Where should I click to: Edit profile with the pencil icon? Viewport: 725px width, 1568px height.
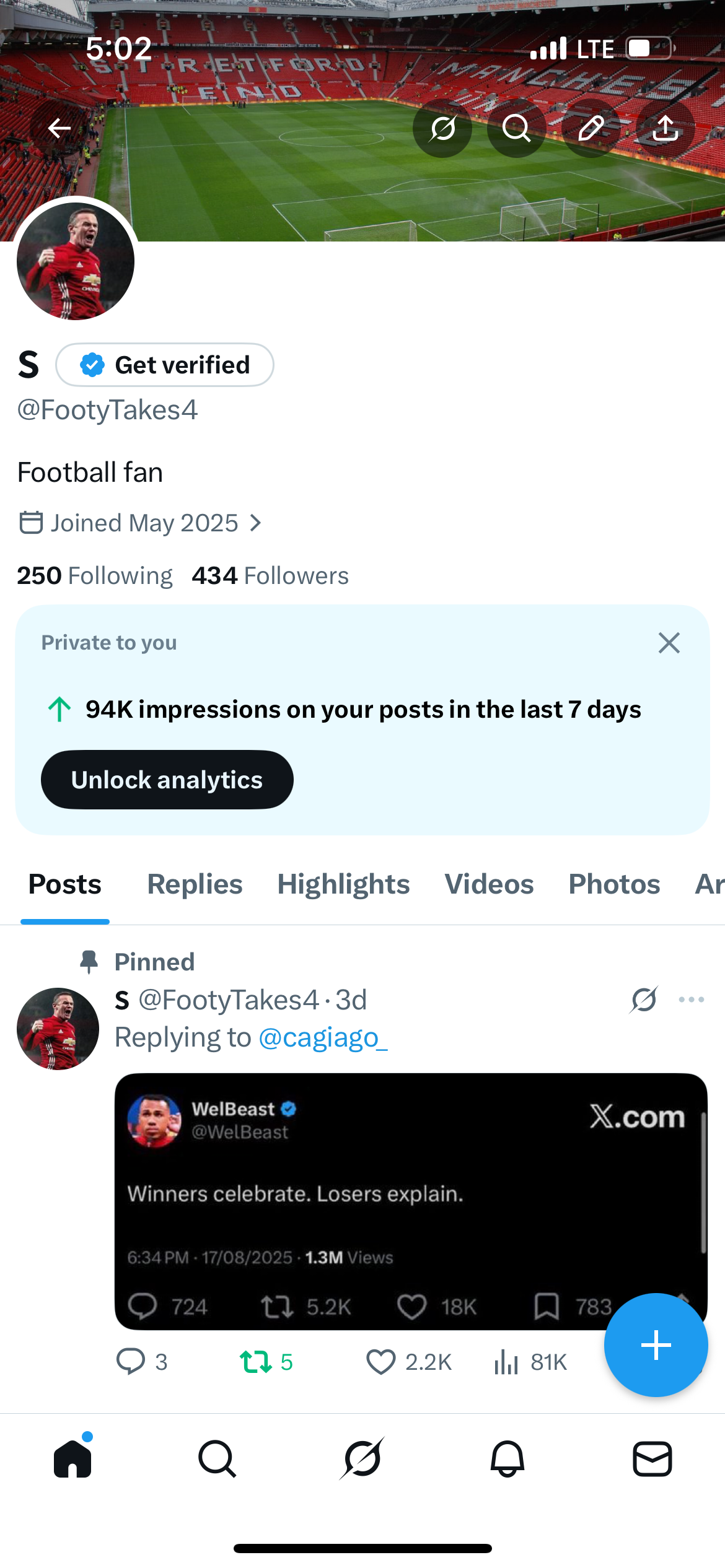(x=591, y=128)
